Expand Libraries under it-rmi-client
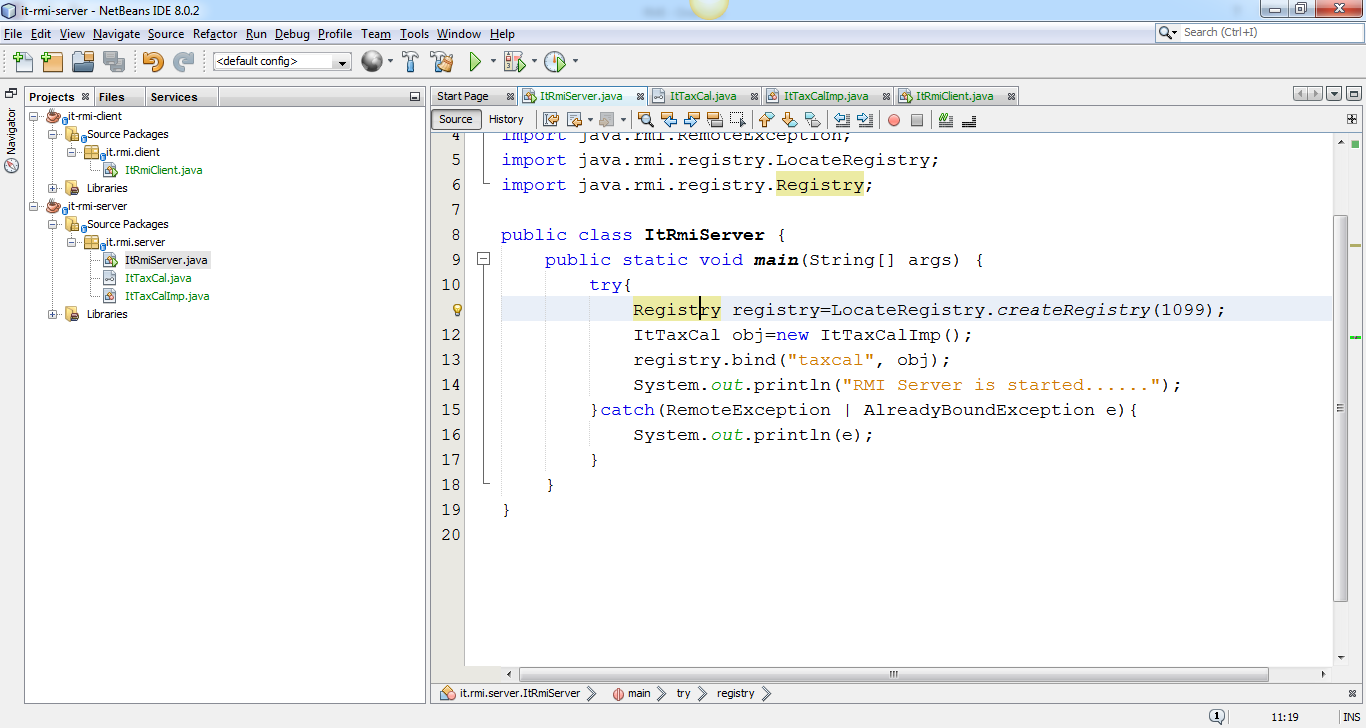 53,188
